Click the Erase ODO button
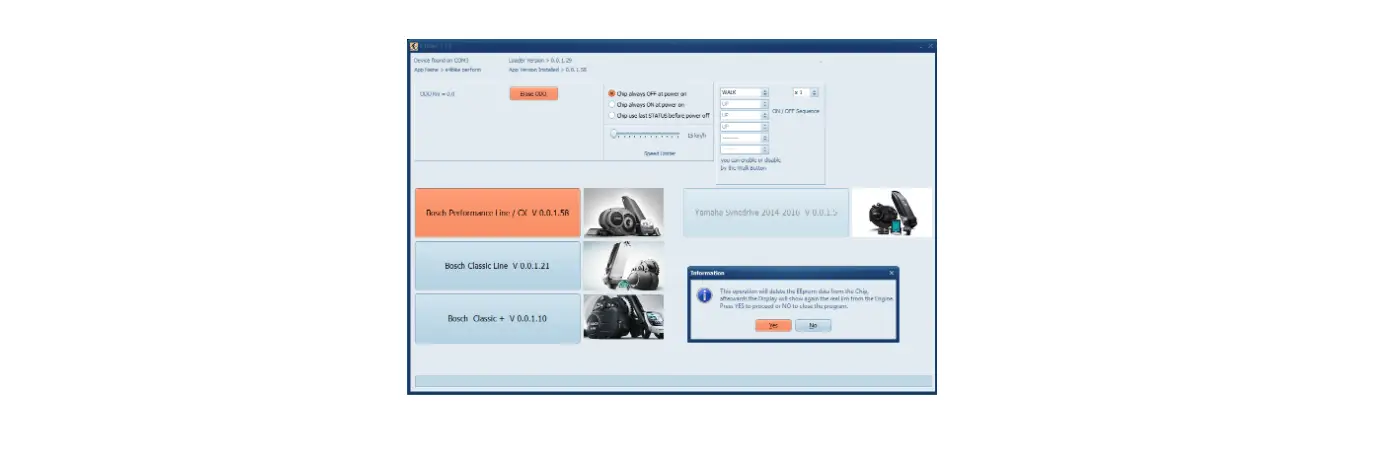The width and height of the screenshot is (1373, 454). (534, 94)
